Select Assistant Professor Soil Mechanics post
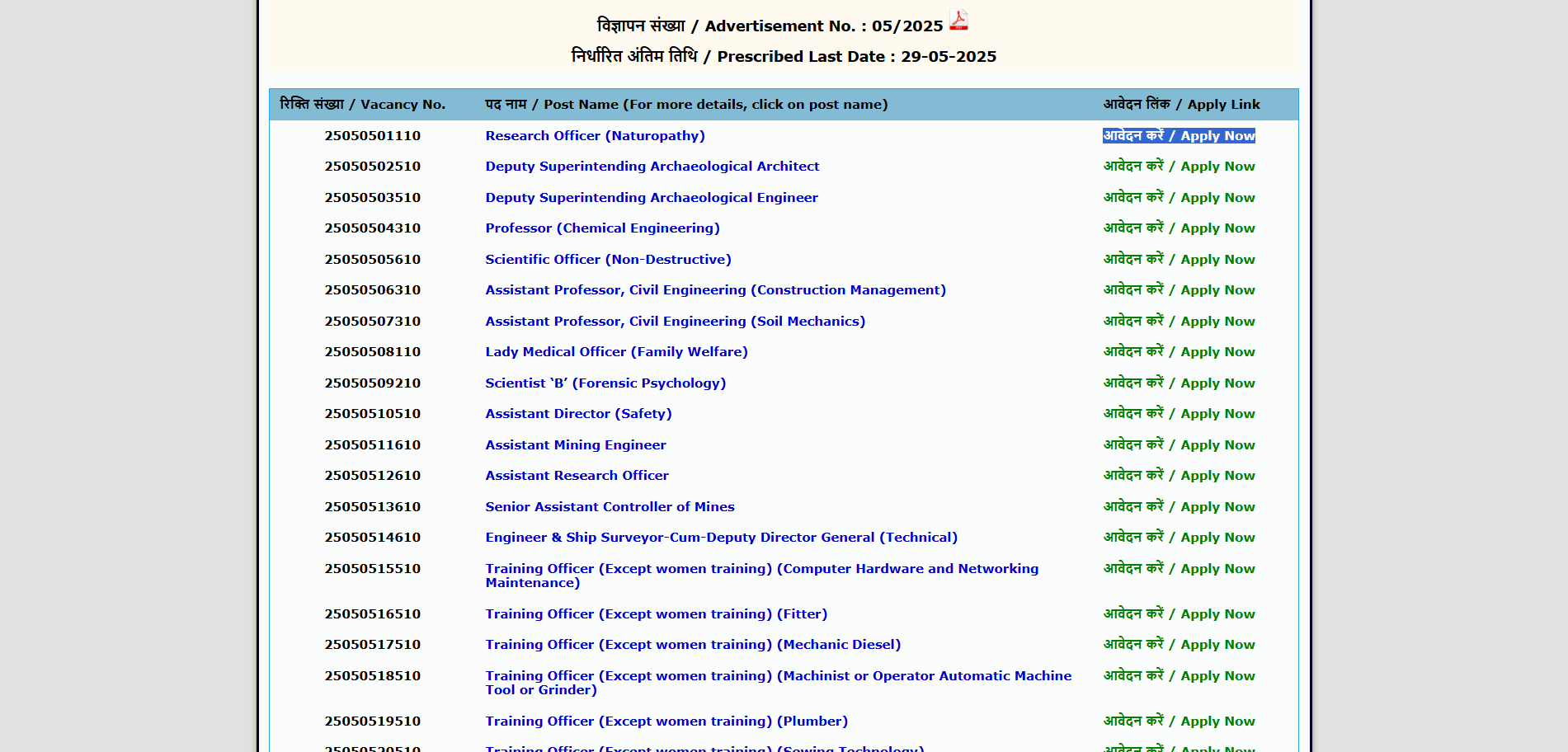 [675, 322]
